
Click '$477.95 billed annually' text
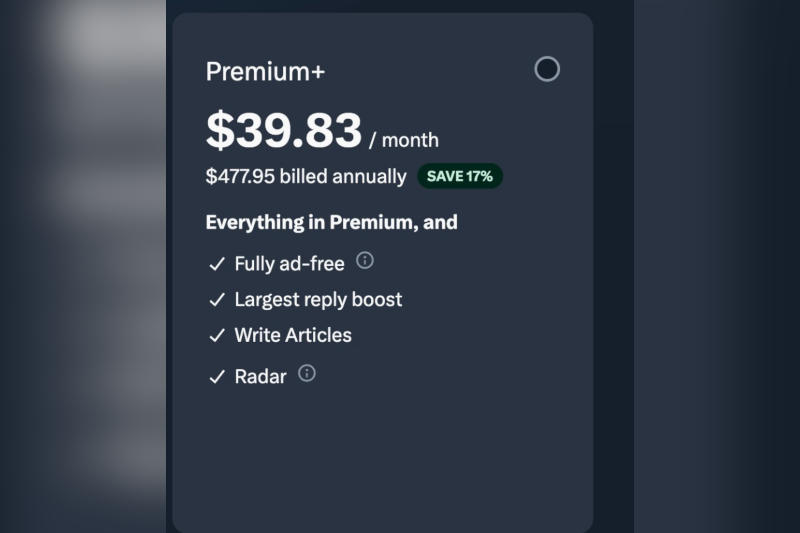305,177
